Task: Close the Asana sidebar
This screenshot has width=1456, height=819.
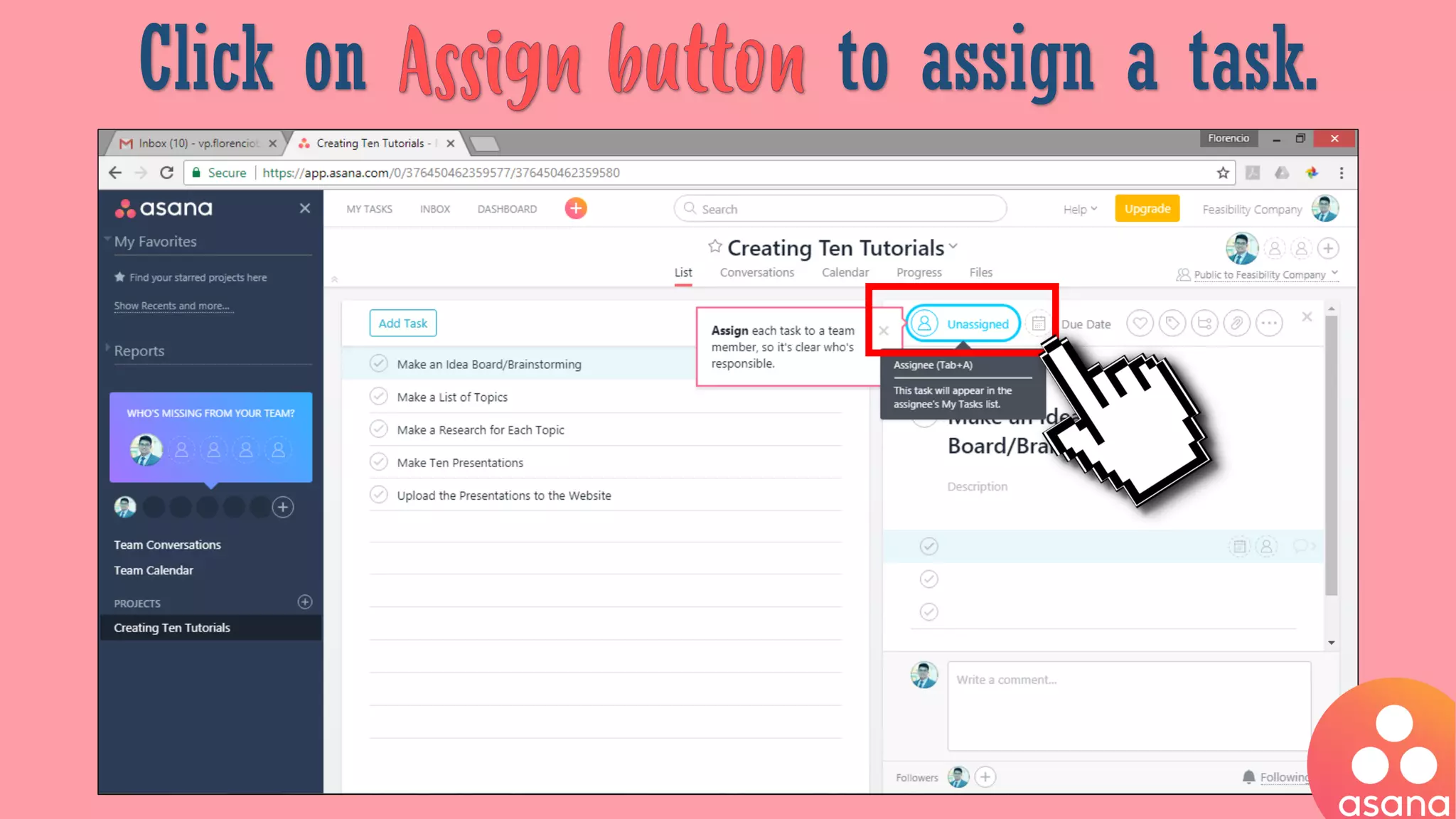Action: tap(305, 208)
